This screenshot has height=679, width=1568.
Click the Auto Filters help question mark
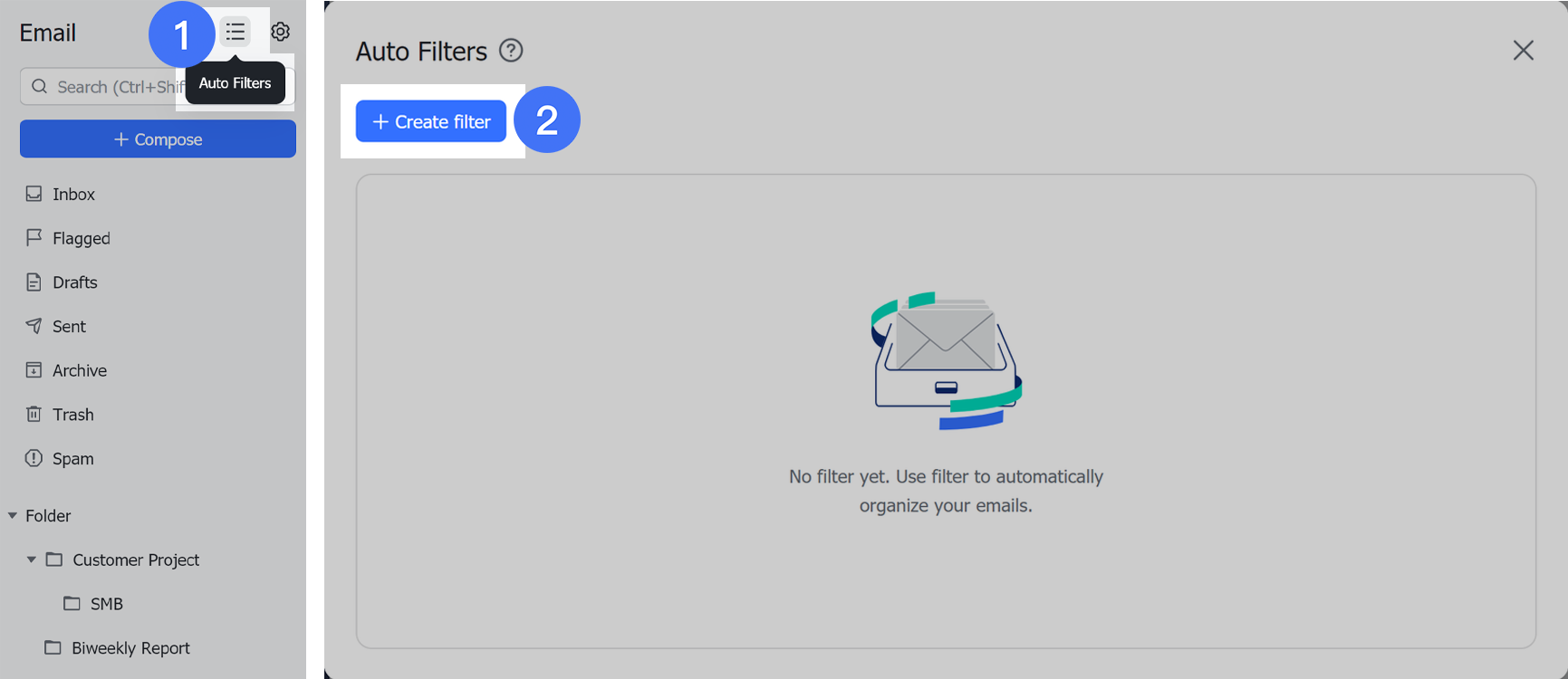point(511,51)
